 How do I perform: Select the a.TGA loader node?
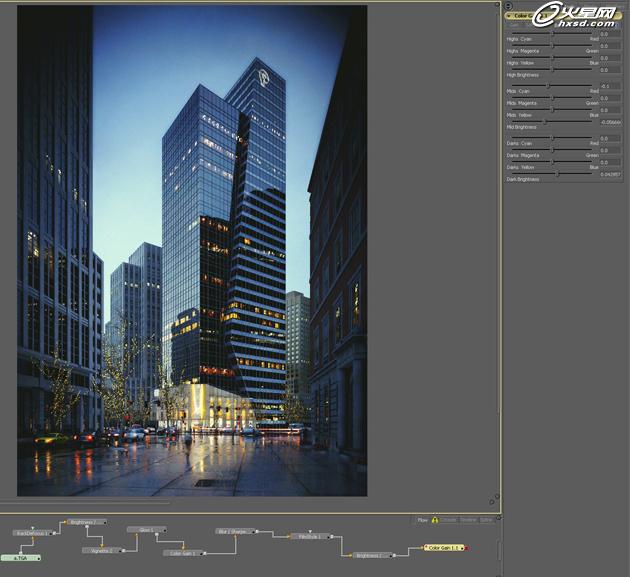21,557
